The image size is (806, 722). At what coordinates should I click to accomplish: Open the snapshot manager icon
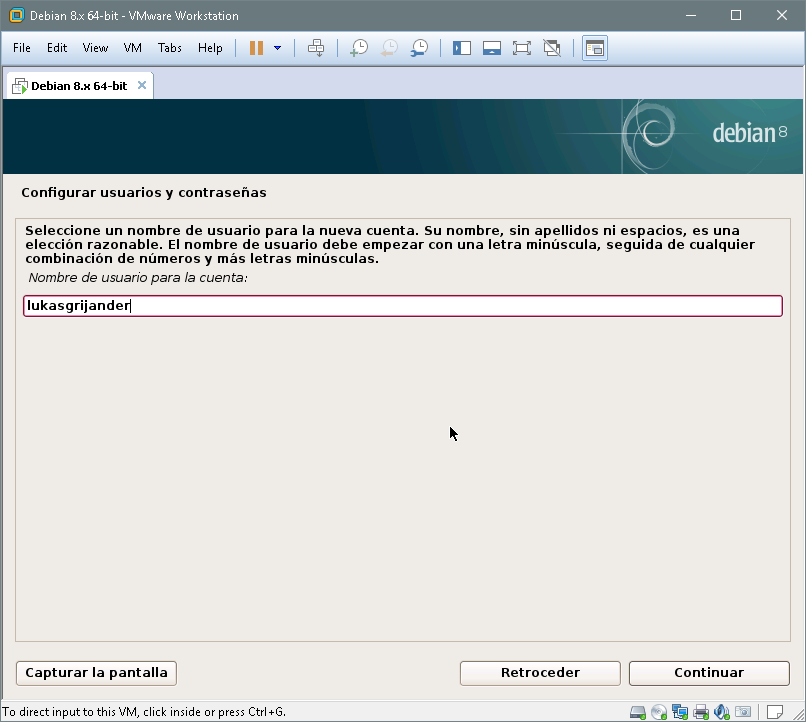click(x=420, y=48)
